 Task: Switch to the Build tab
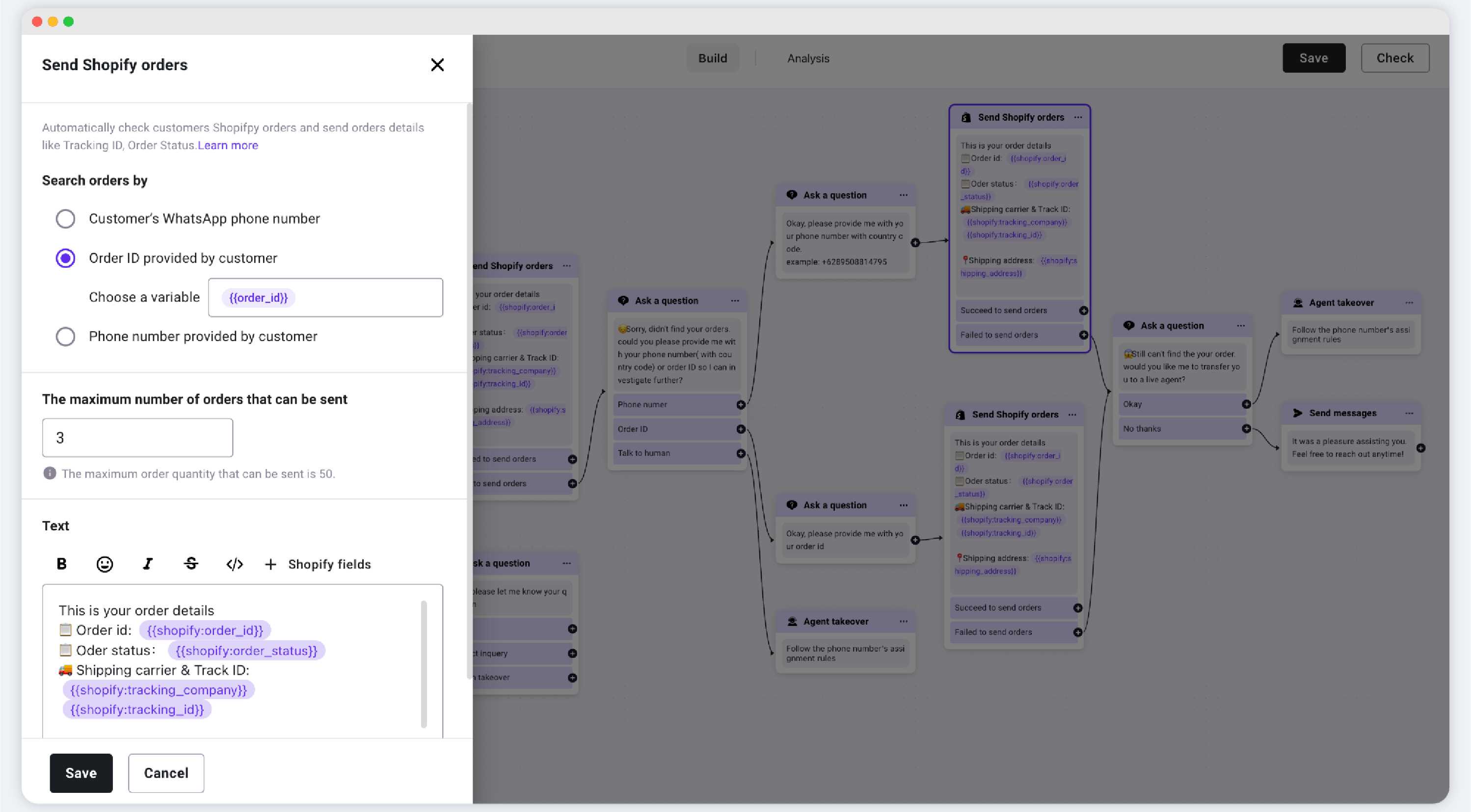(712, 58)
